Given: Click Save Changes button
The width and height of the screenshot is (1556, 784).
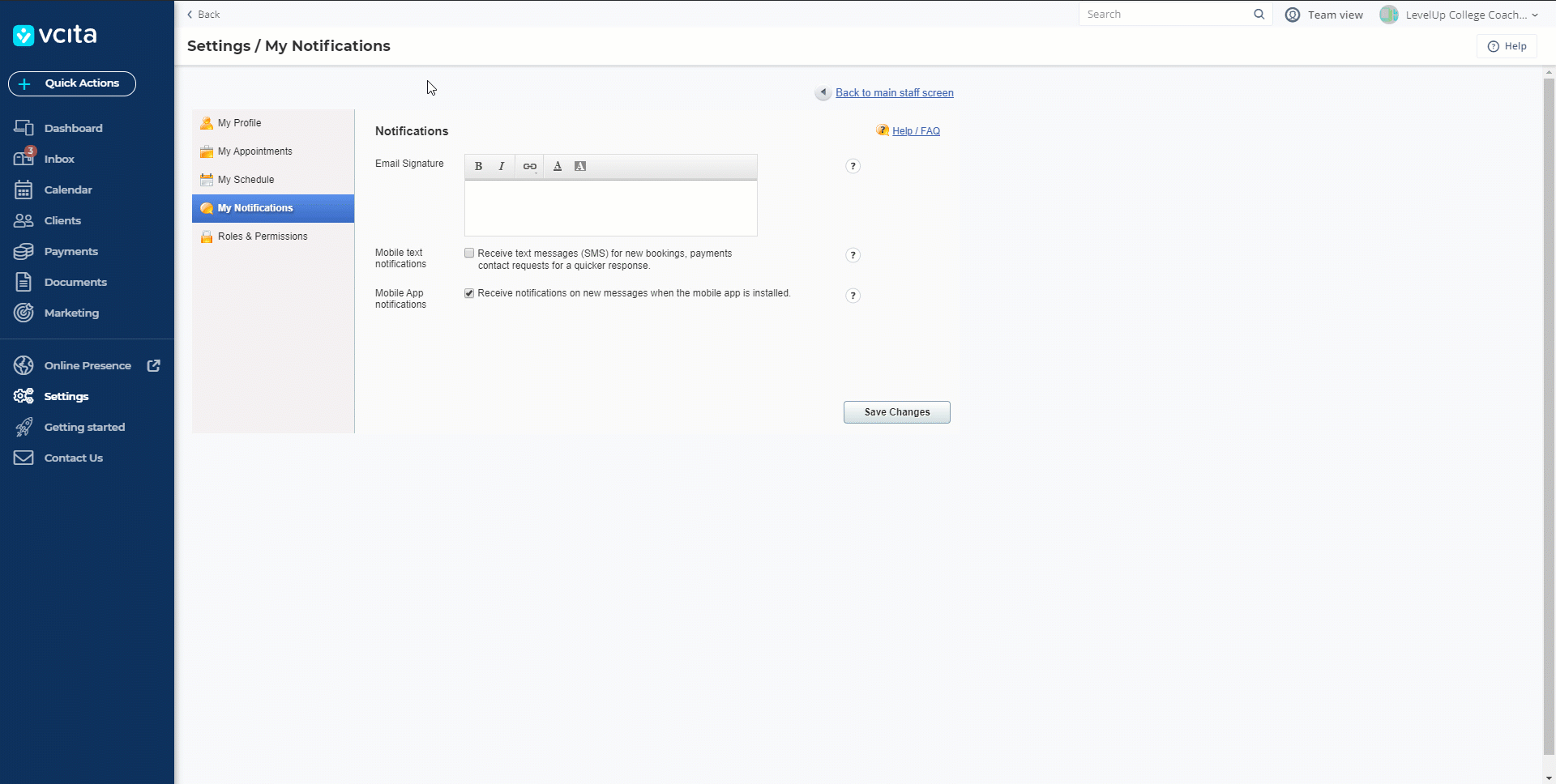Looking at the screenshot, I should 896,412.
